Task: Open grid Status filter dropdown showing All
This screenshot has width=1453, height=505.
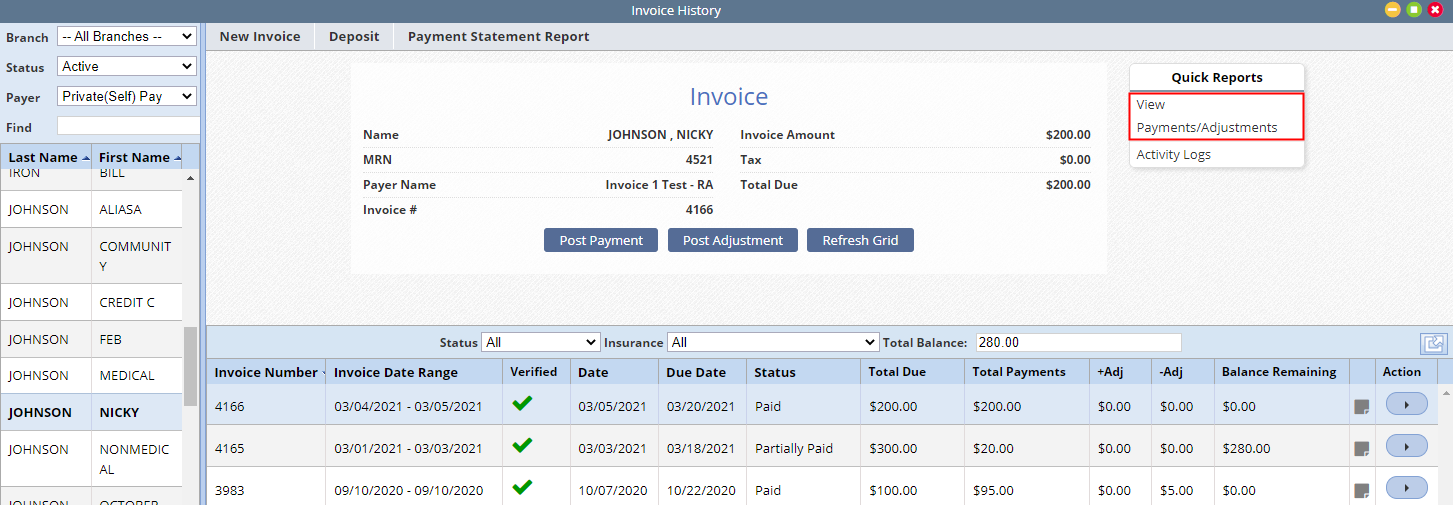Action: tap(540, 342)
